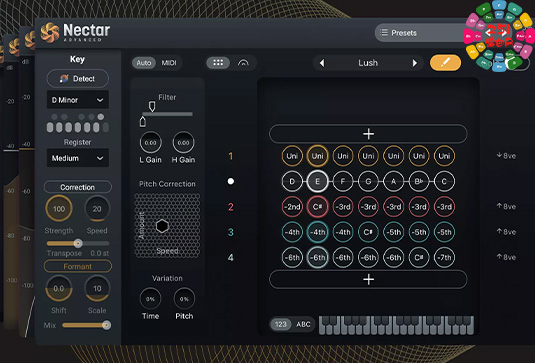Shift voice 1 down an octave
This screenshot has width=535, height=363.
(506, 156)
